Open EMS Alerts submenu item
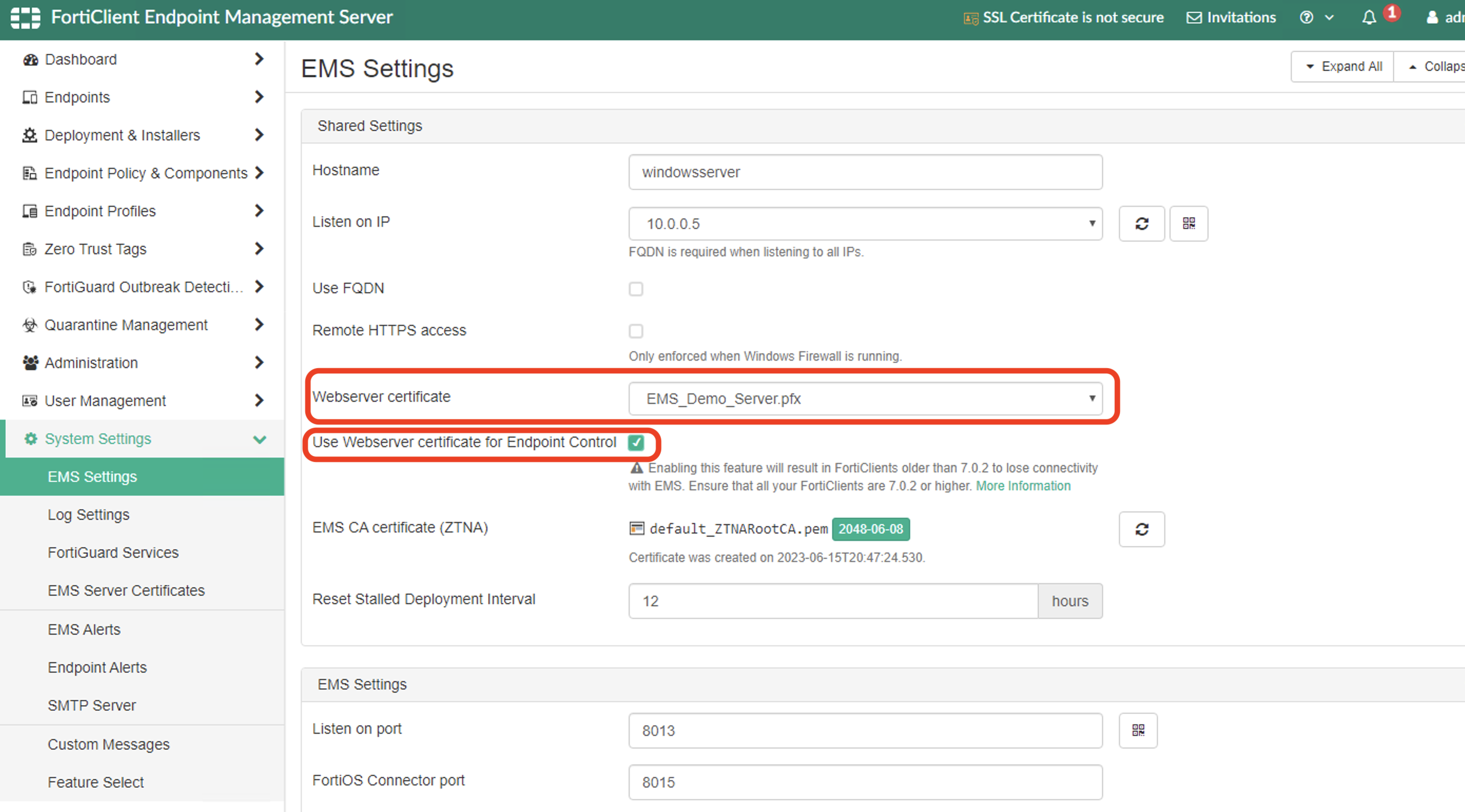 pos(142,630)
